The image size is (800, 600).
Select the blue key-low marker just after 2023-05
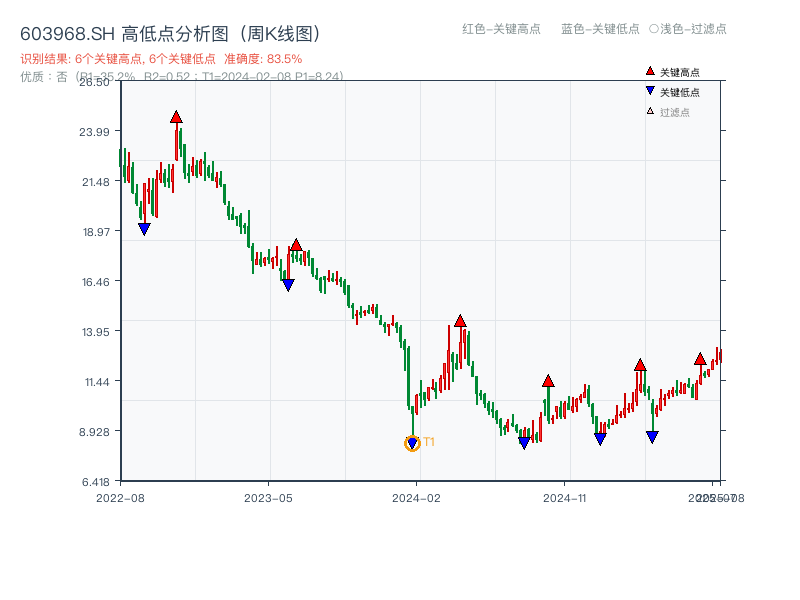[x=288, y=285]
